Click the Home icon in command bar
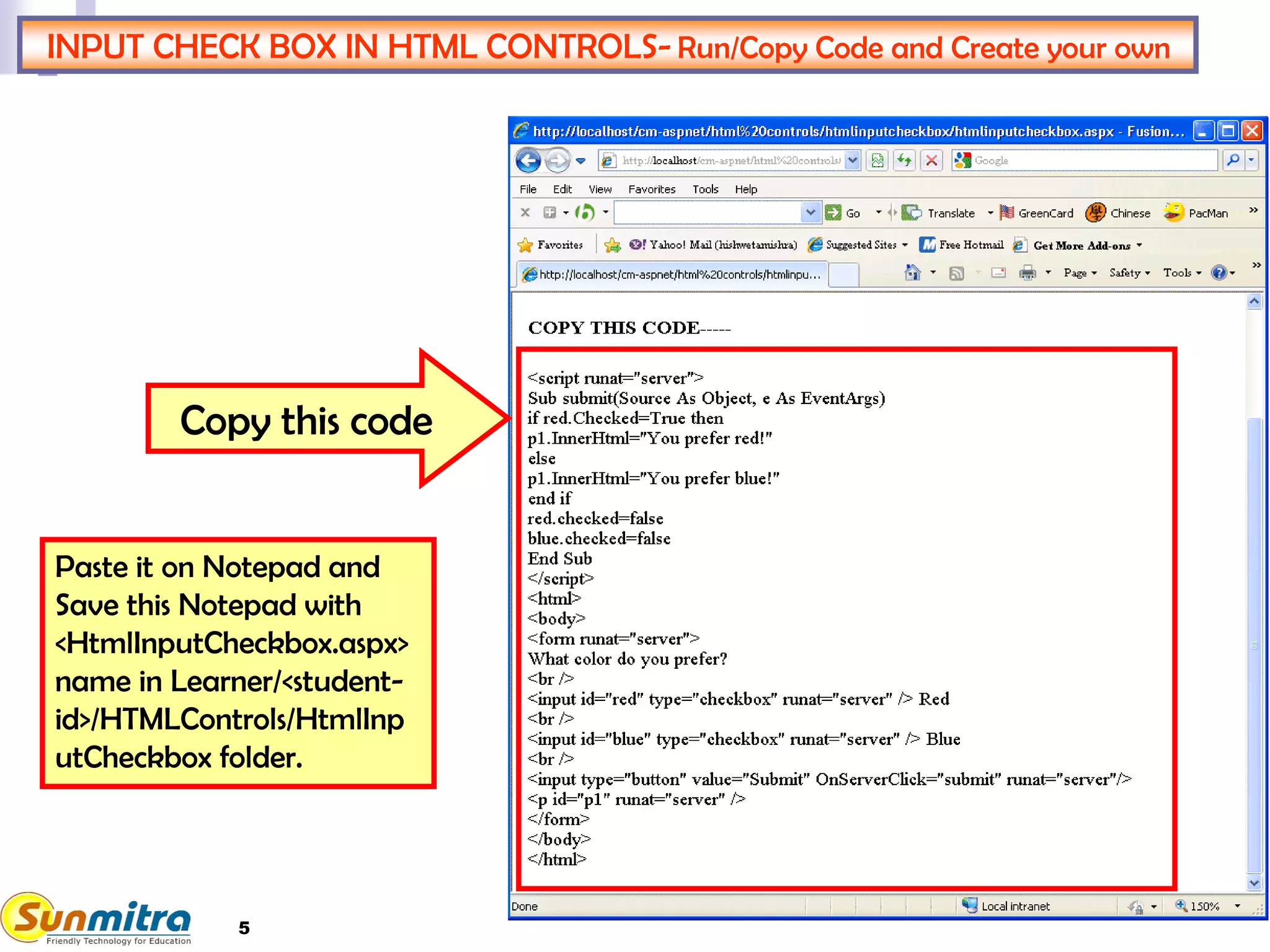Viewport: 1270px width, 952px height. (912, 273)
